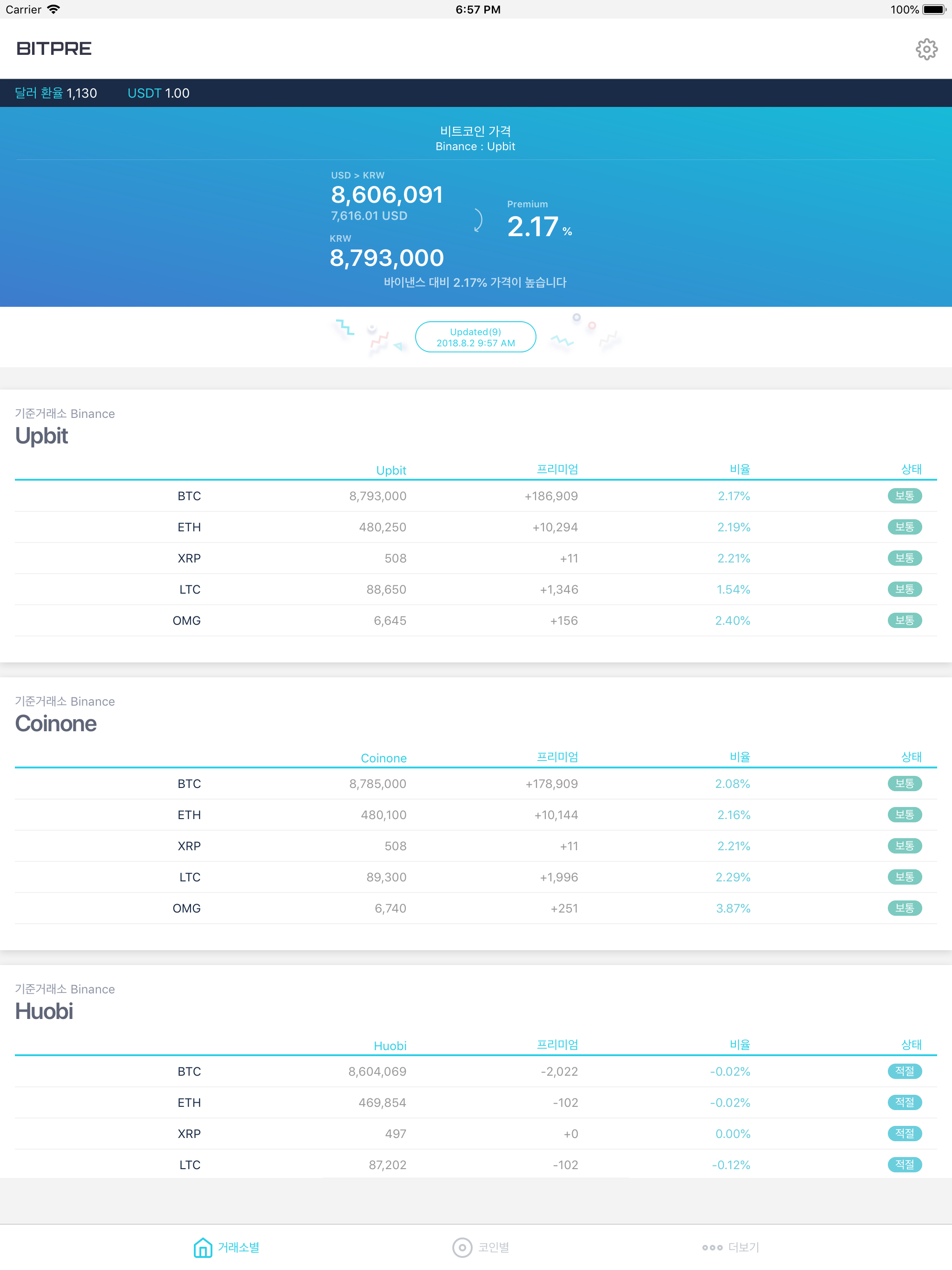Tap Upbit XRP 보통 status badge
Screen dimensions: 952x1270
904,557
